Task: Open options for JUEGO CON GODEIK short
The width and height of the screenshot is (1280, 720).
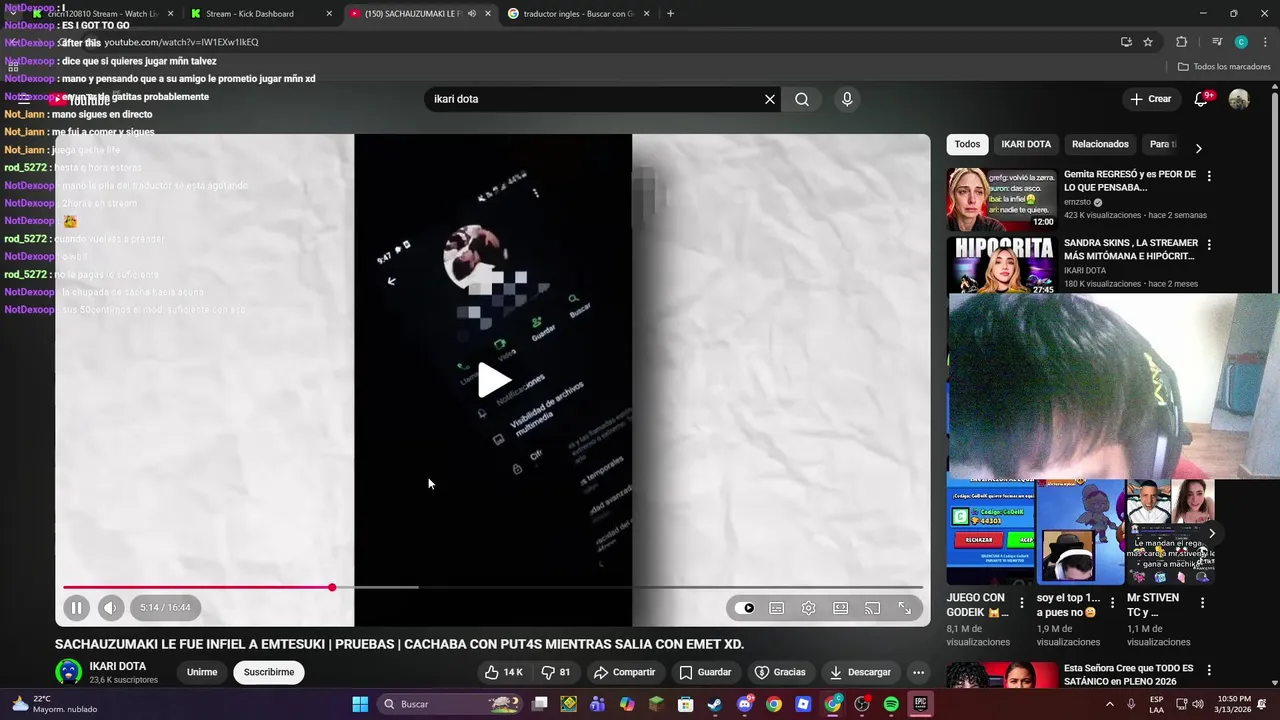Action: tap(1021, 603)
